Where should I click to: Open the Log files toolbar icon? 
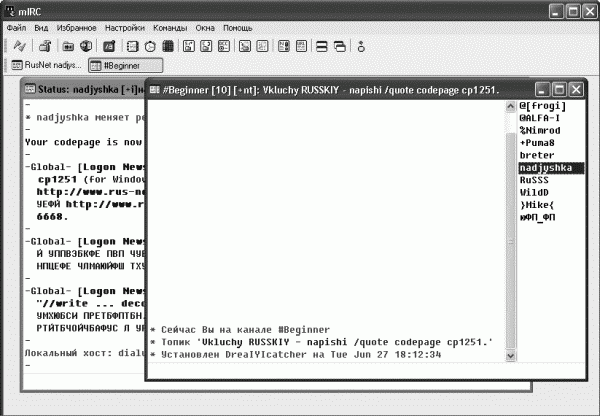pyautogui.click(x=262, y=46)
